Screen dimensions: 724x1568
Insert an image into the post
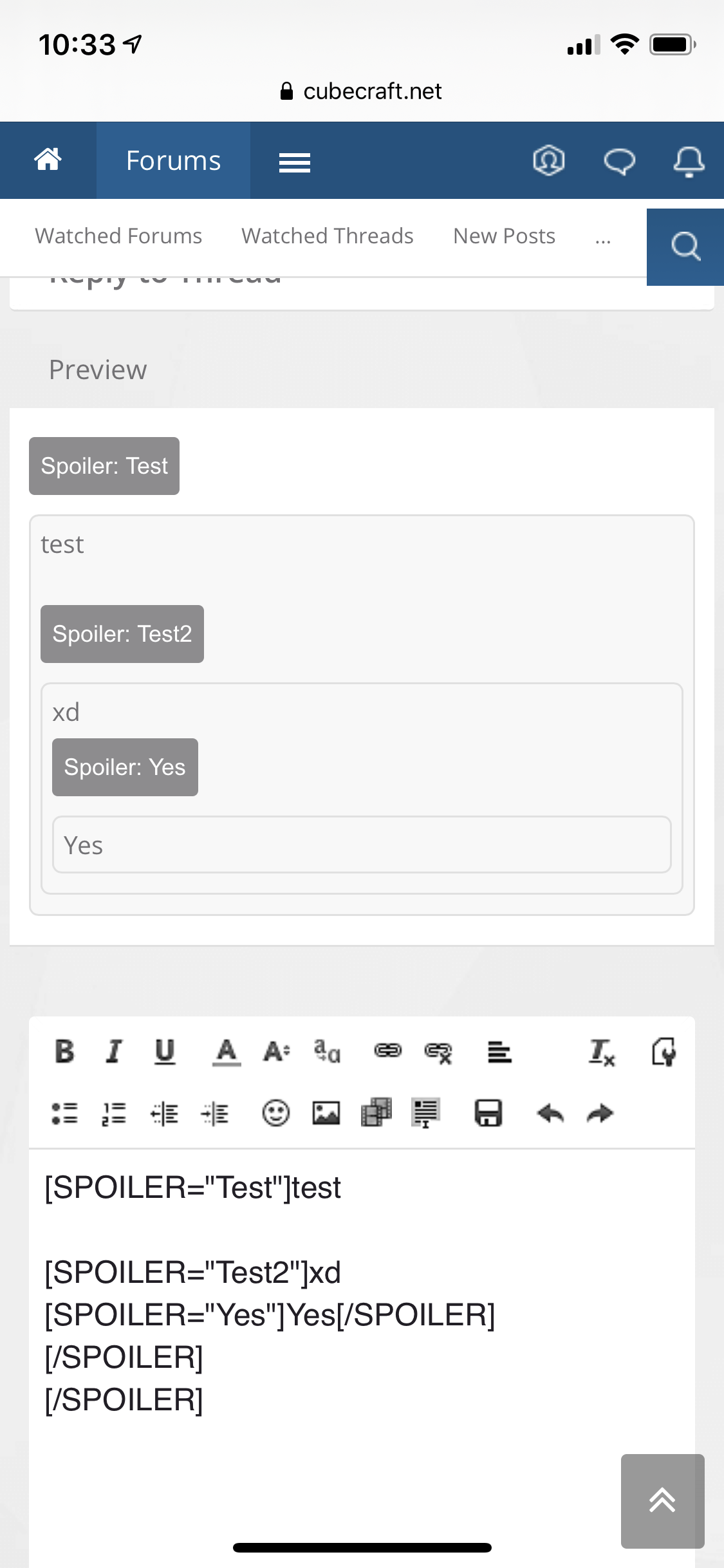[326, 1113]
